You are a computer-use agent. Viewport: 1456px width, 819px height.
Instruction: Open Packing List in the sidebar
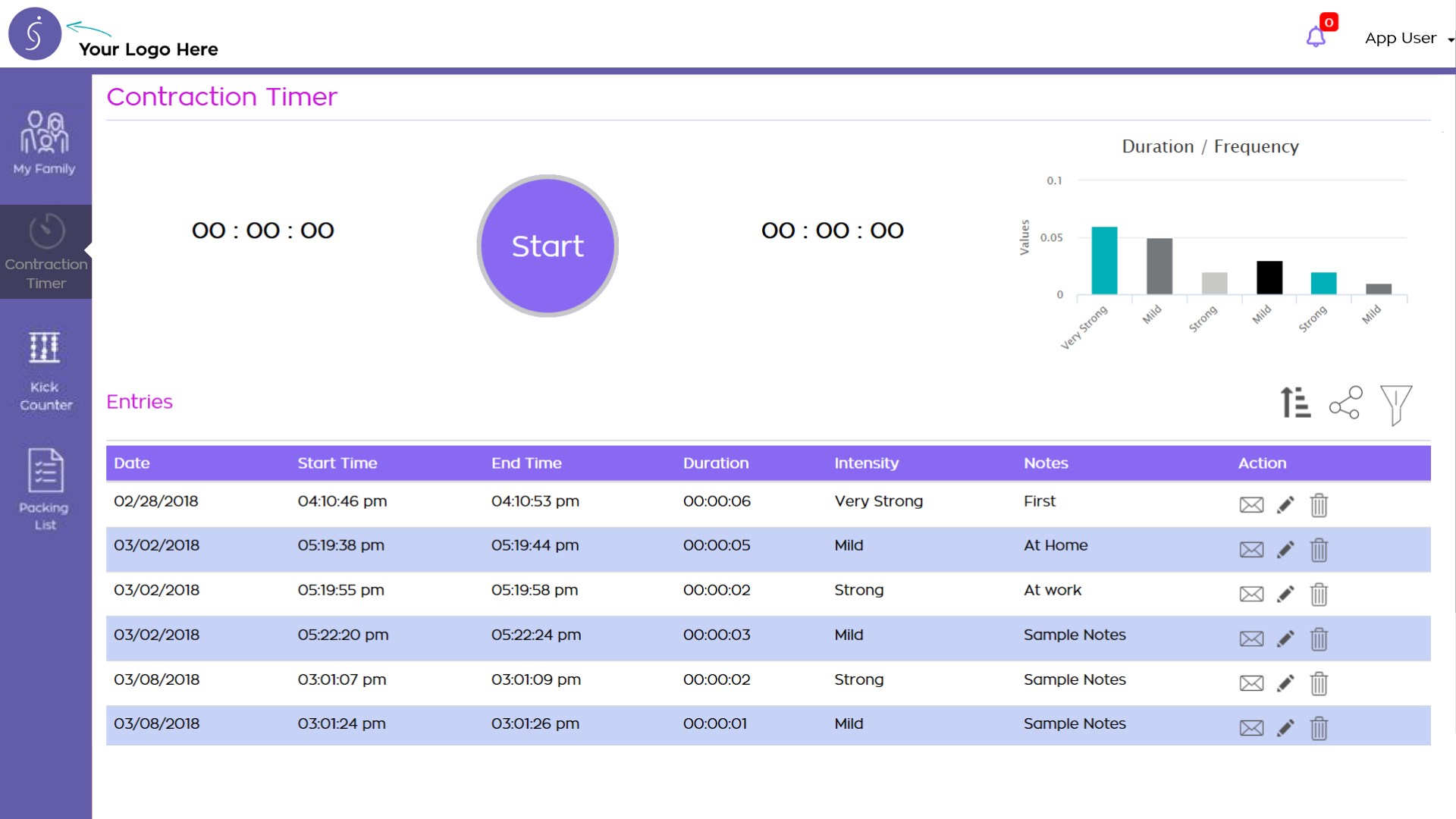click(45, 488)
